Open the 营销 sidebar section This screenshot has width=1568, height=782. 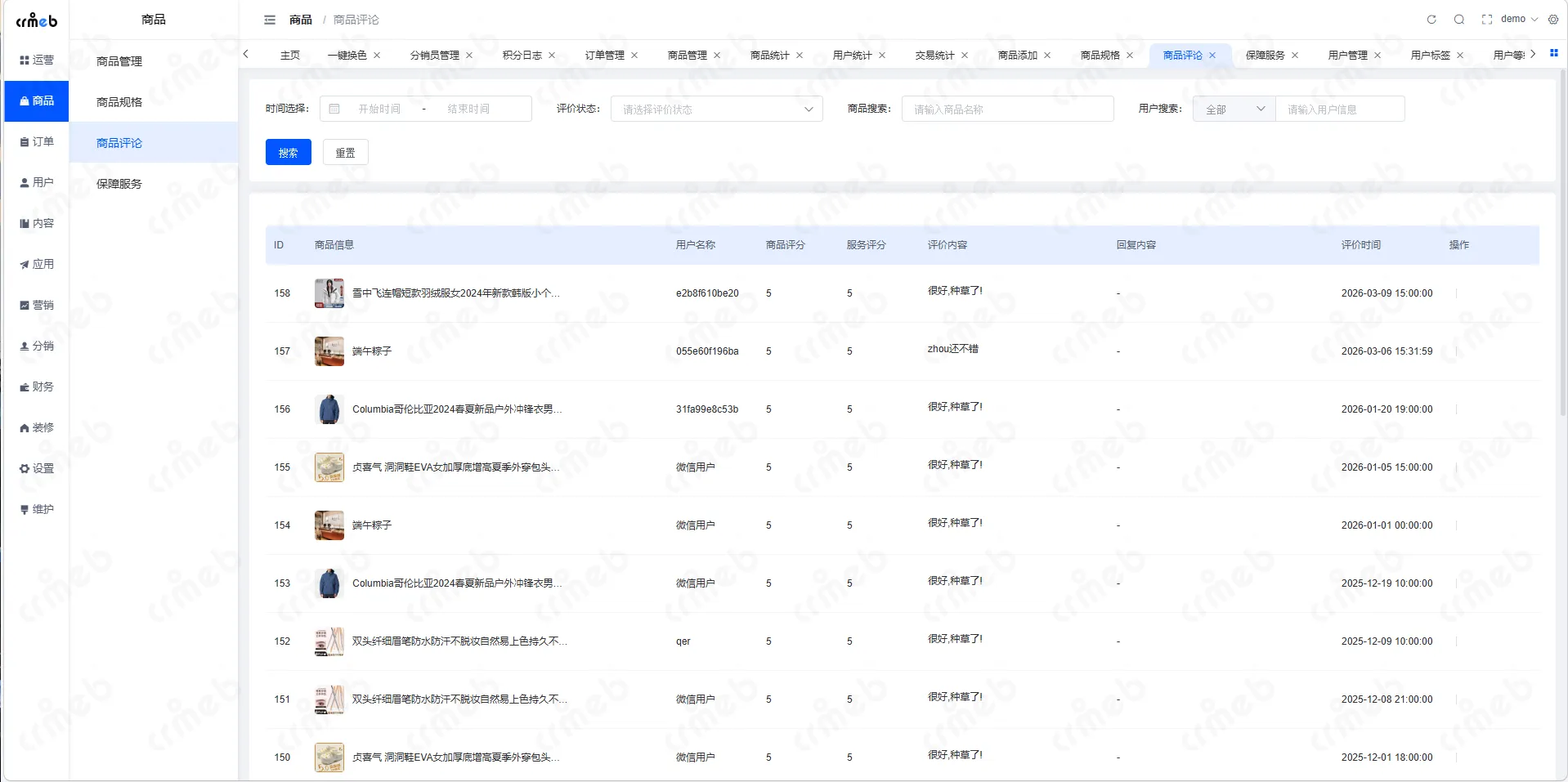click(37, 305)
